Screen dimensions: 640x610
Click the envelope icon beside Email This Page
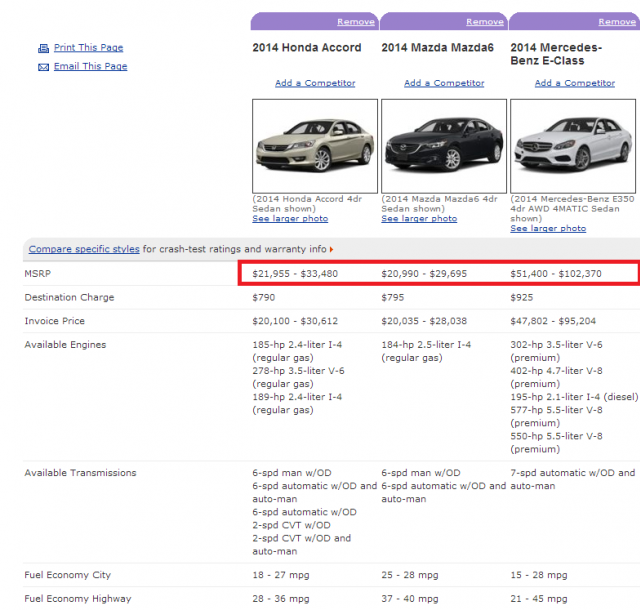pos(43,67)
